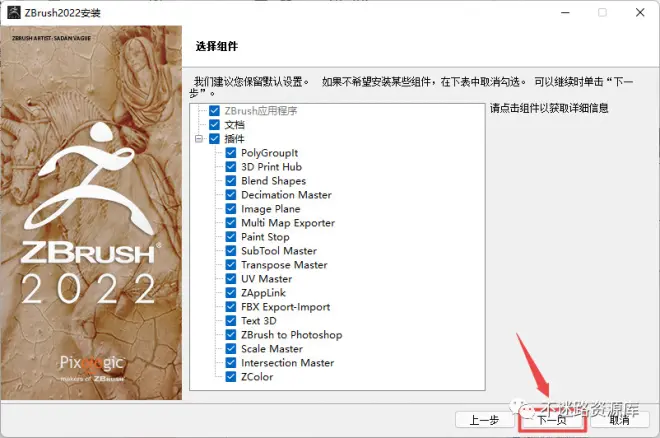This screenshot has height=438, width=660.
Task: Select the Paint Stop label
Action: coord(265,237)
